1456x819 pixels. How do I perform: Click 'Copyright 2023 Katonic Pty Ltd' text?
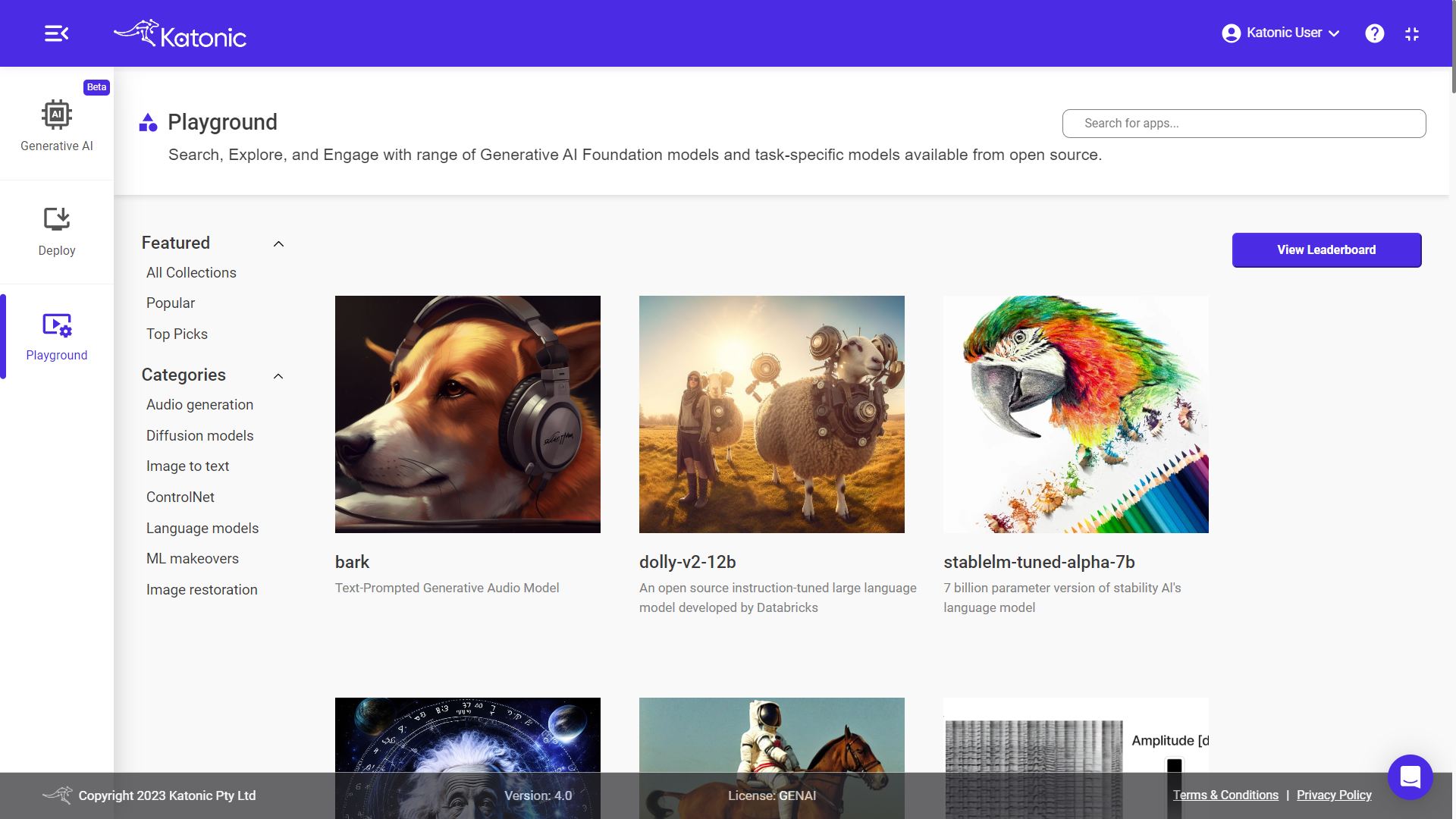pos(167,795)
